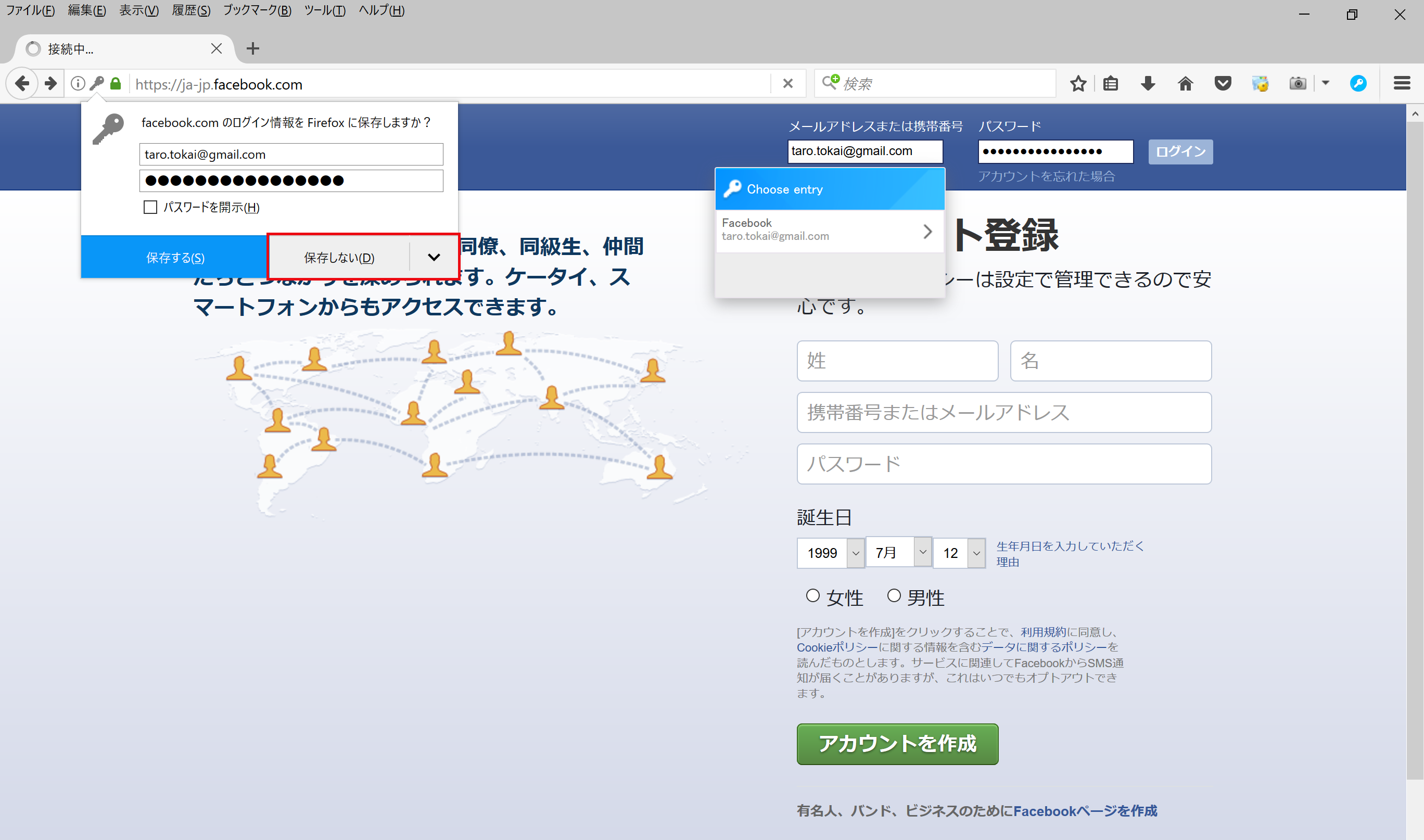Open the ヘルプ menu
This screenshot has width=1424, height=840.
[x=382, y=10]
